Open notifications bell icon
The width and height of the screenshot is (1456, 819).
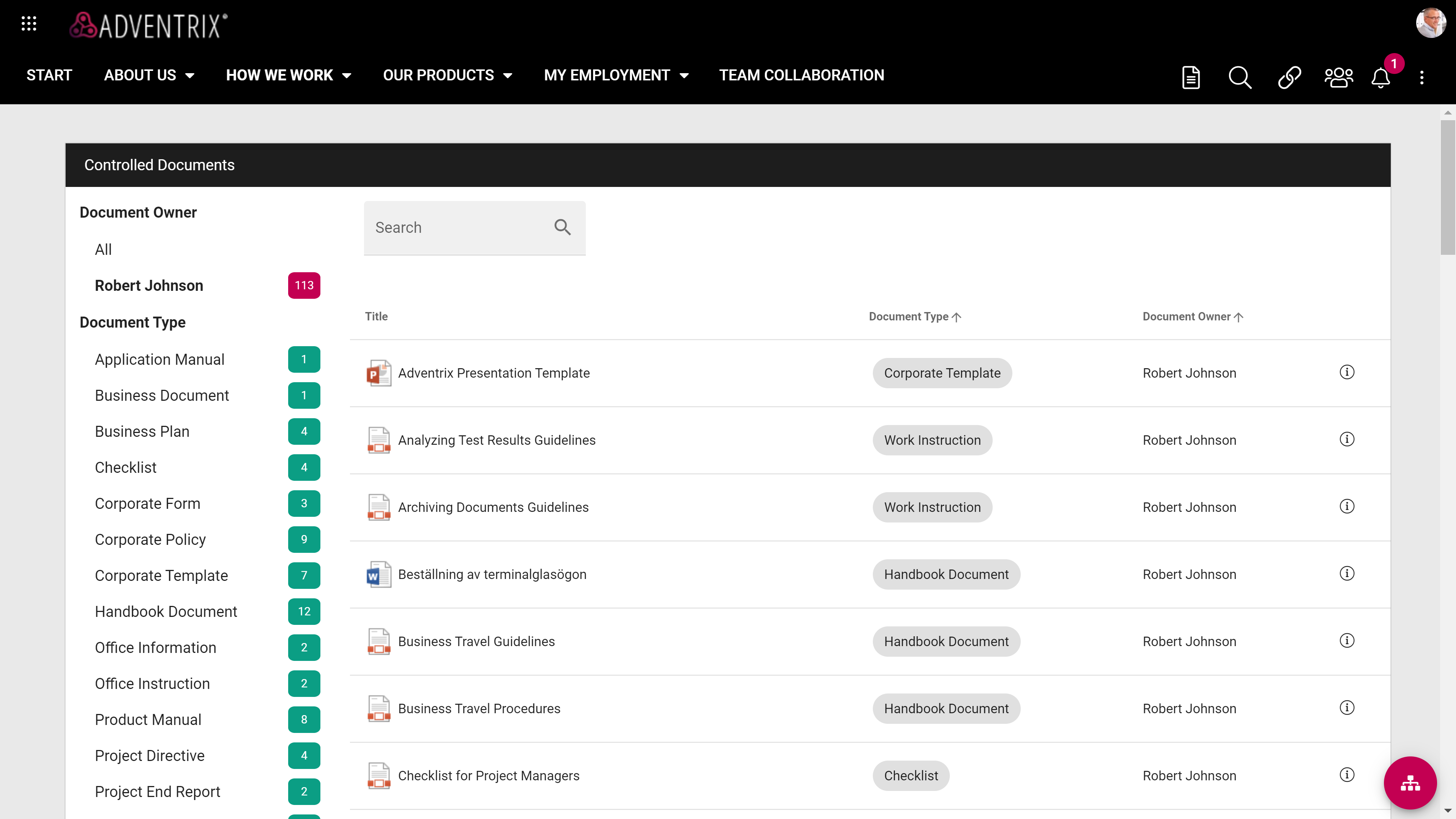[1380, 77]
